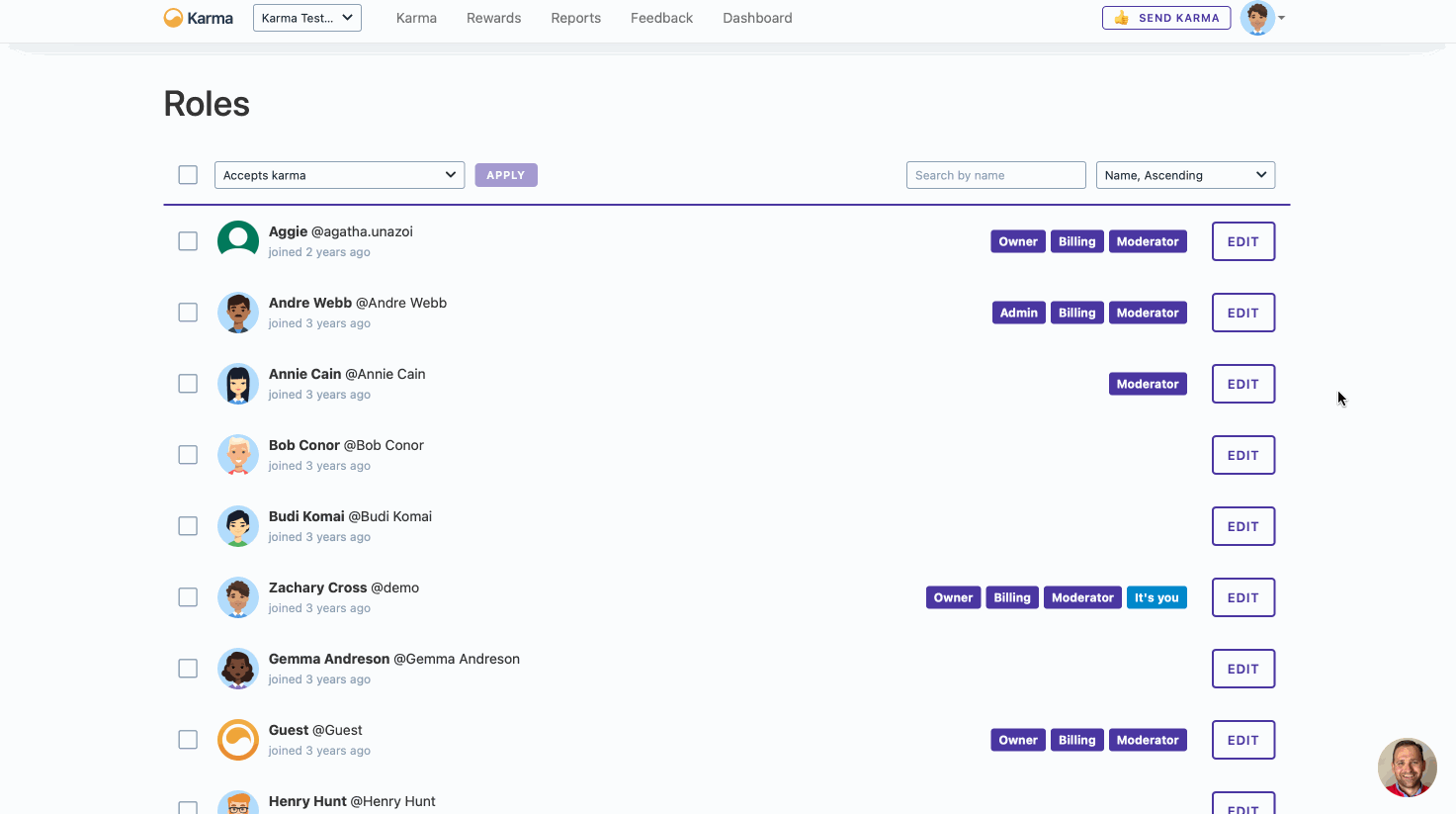Click Andre Webb's avatar
This screenshot has width=1456, height=814.
click(238, 313)
